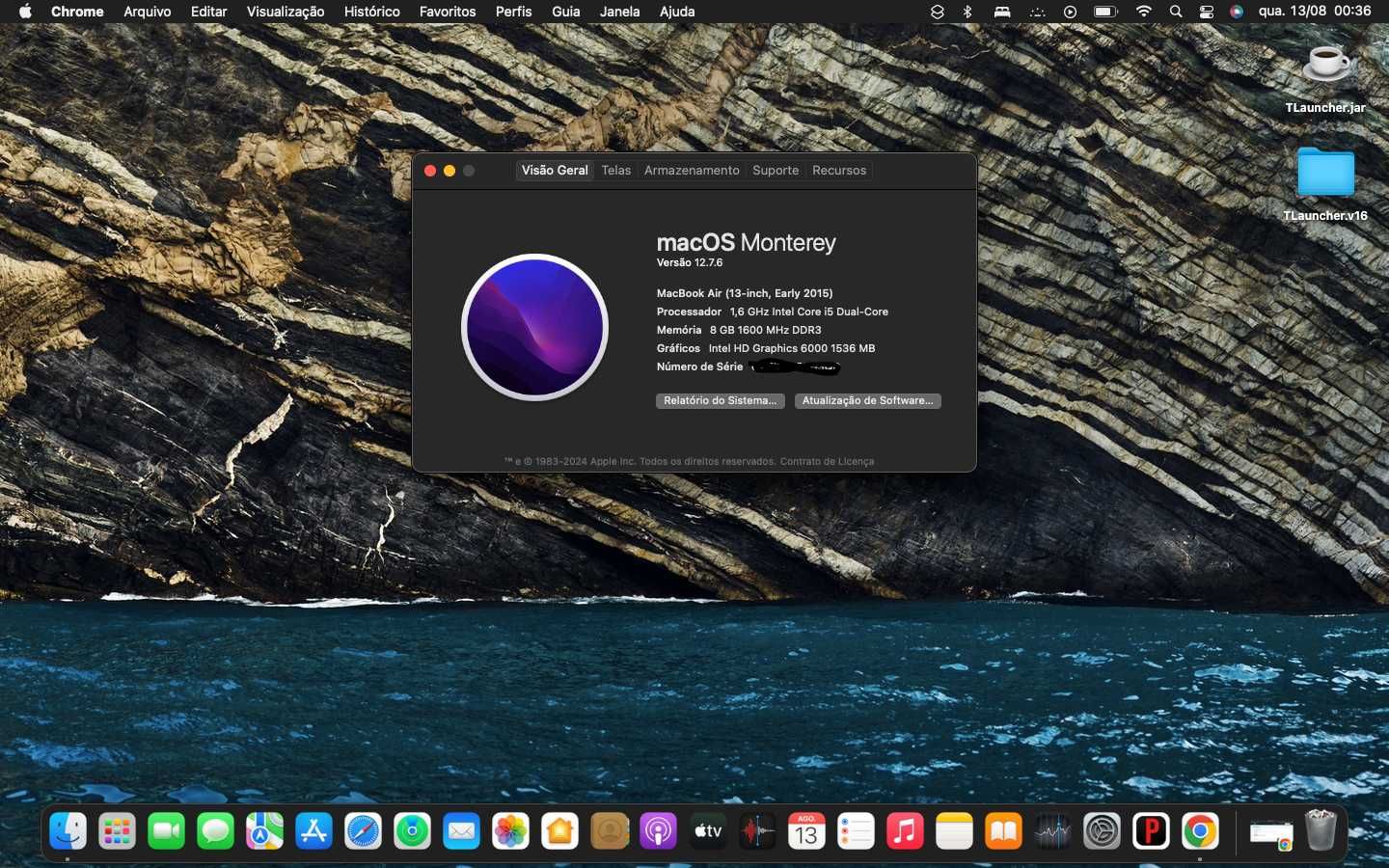Open Contacts app in the Dock
Screen dimensions: 1389x868
pos(610,831)
